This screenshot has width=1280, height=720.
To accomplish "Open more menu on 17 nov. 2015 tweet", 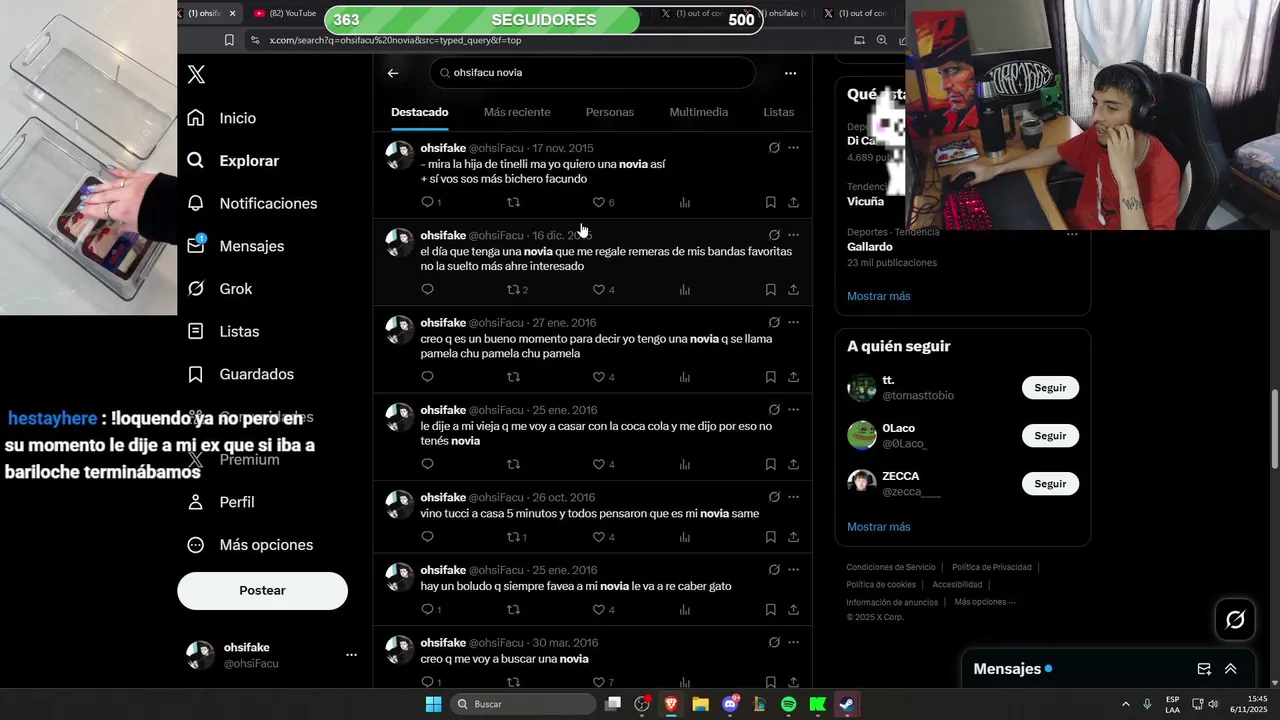I will pos(793,148).
